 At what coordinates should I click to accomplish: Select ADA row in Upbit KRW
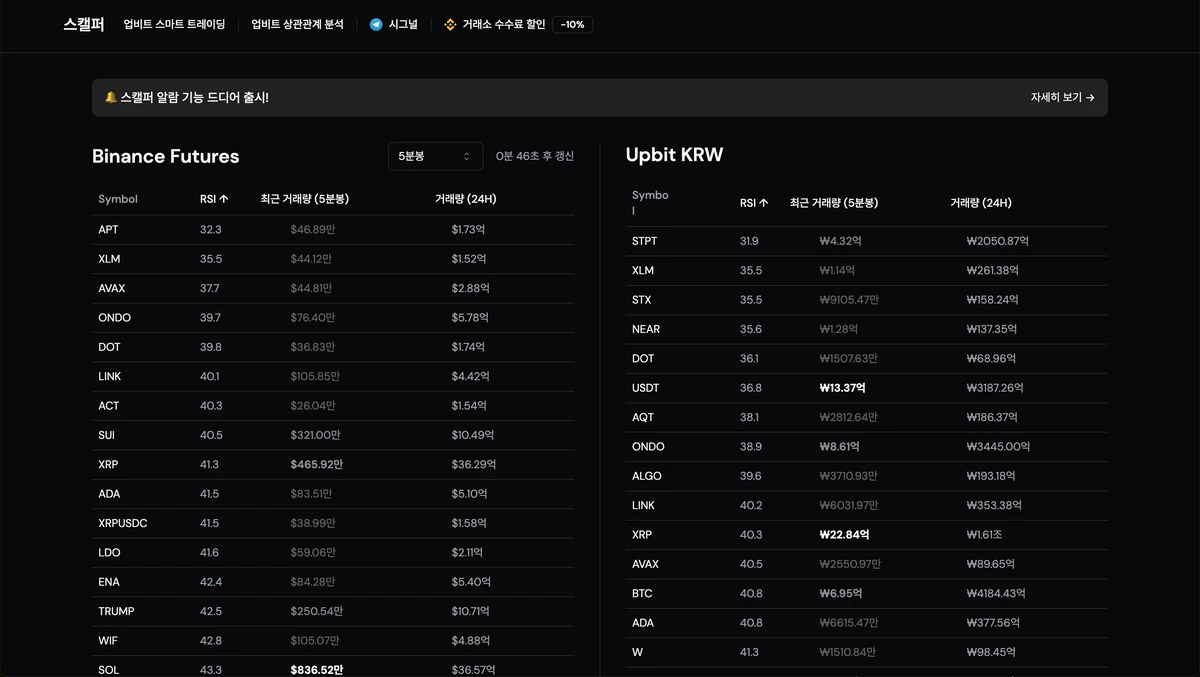[x=867, y=622]
